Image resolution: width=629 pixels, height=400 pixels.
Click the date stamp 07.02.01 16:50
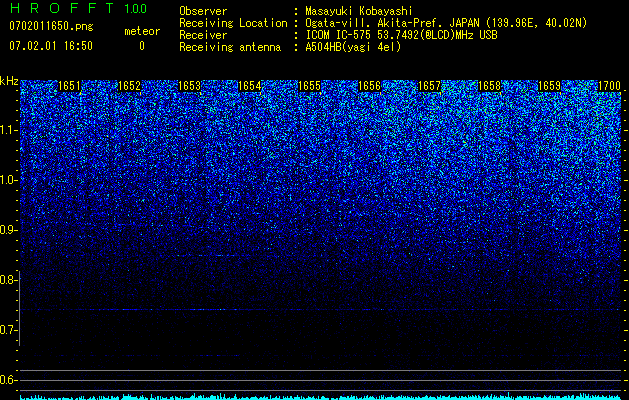pos(51,46)
